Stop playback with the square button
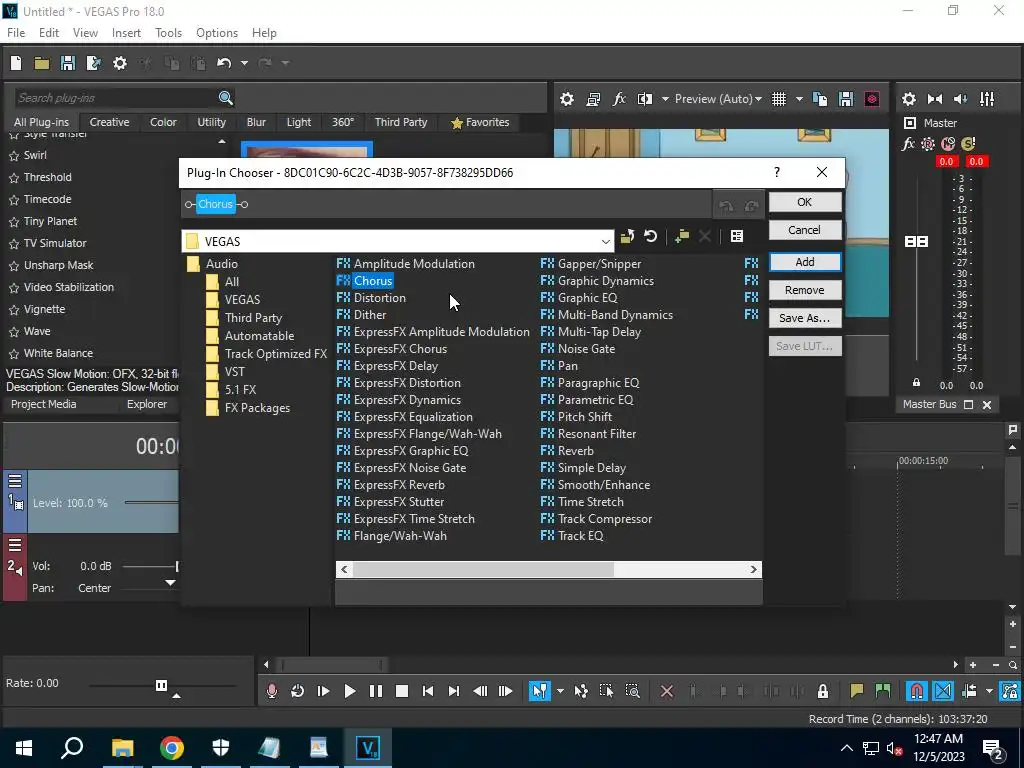Image resolution: width=1024 pixels, height=768 pixels. pos(402,691)
